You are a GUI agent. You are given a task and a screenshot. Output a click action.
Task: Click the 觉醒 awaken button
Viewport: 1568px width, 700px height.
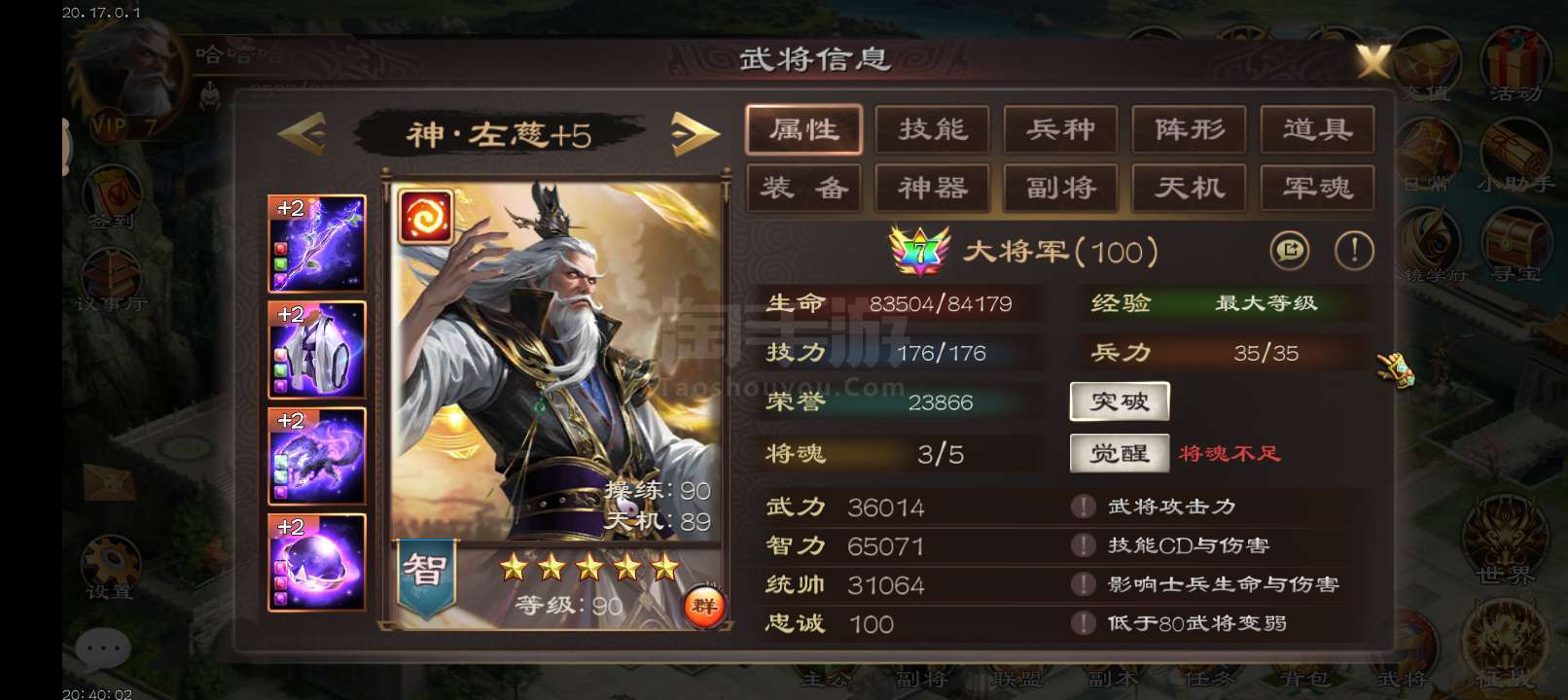(1120, 453)
